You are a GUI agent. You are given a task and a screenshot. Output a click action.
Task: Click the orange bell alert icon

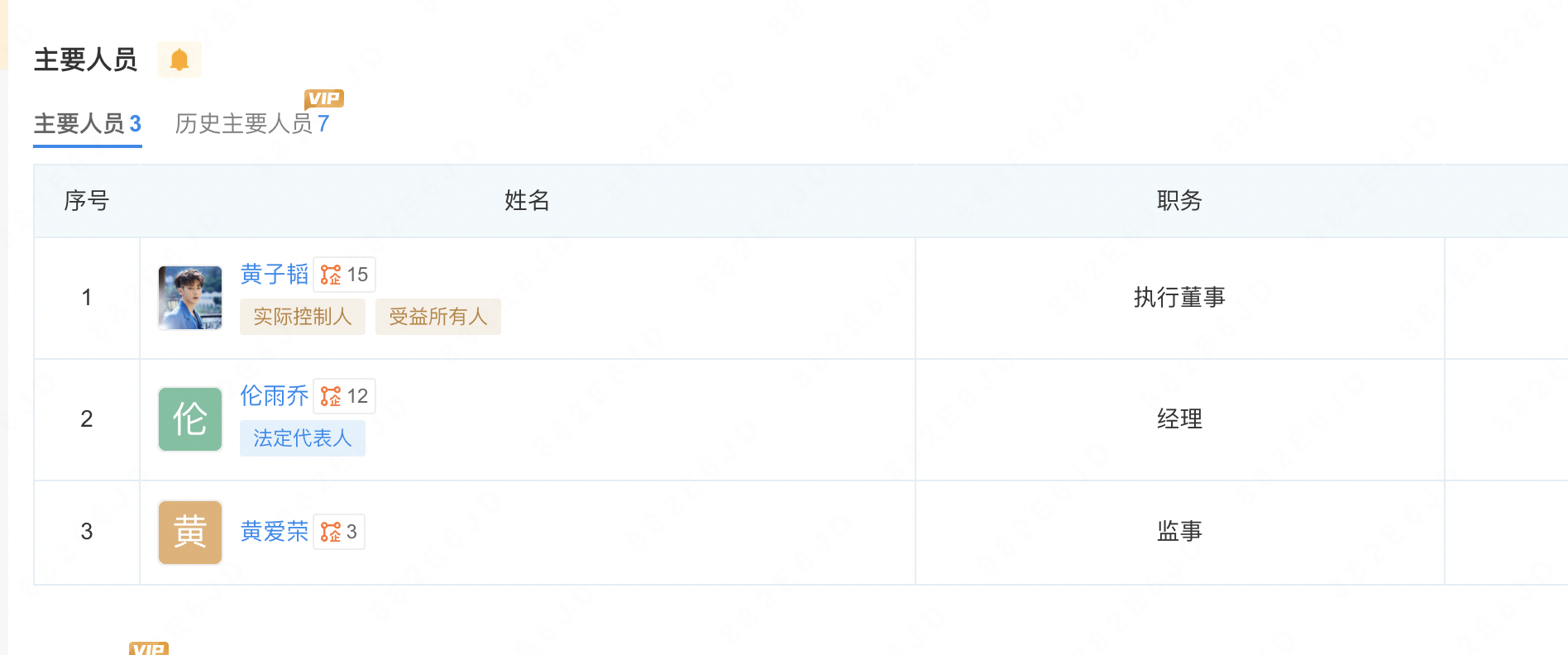pyautogui.click(x=179, y=60)
